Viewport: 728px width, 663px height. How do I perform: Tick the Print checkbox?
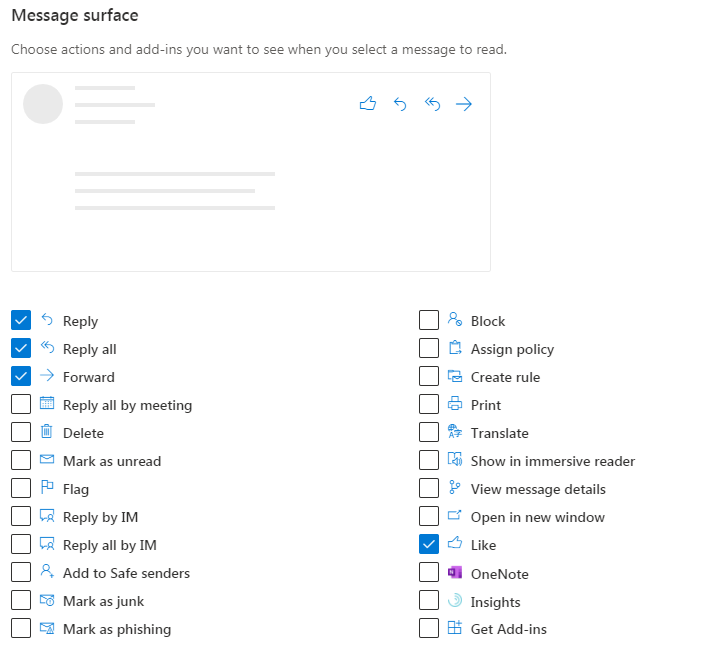coord(429,404)
